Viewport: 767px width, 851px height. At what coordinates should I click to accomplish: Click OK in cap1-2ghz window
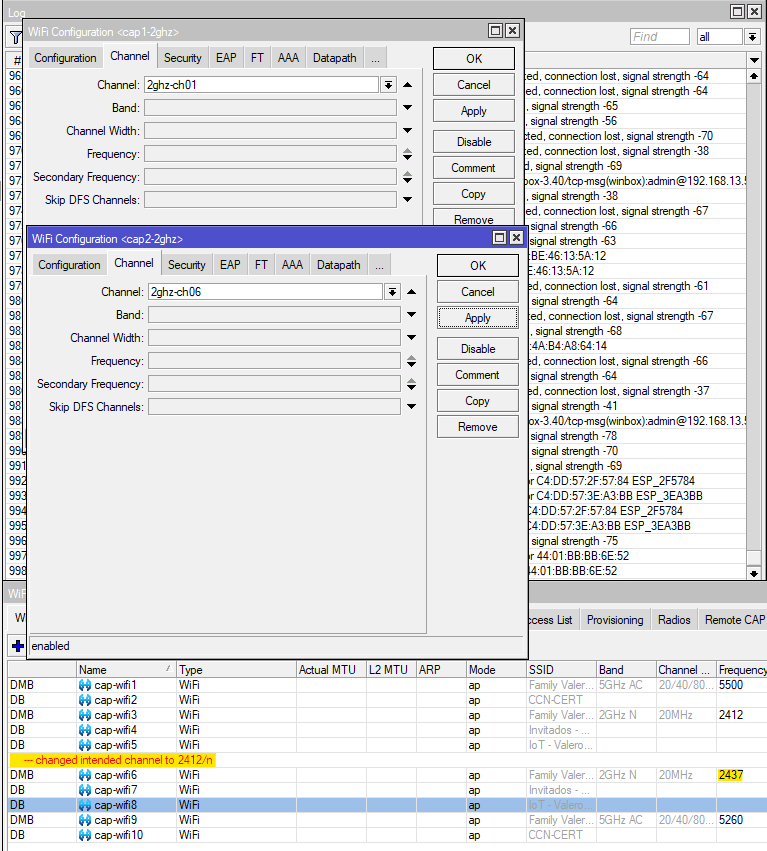pyautogui.click(x=474, y=59)
